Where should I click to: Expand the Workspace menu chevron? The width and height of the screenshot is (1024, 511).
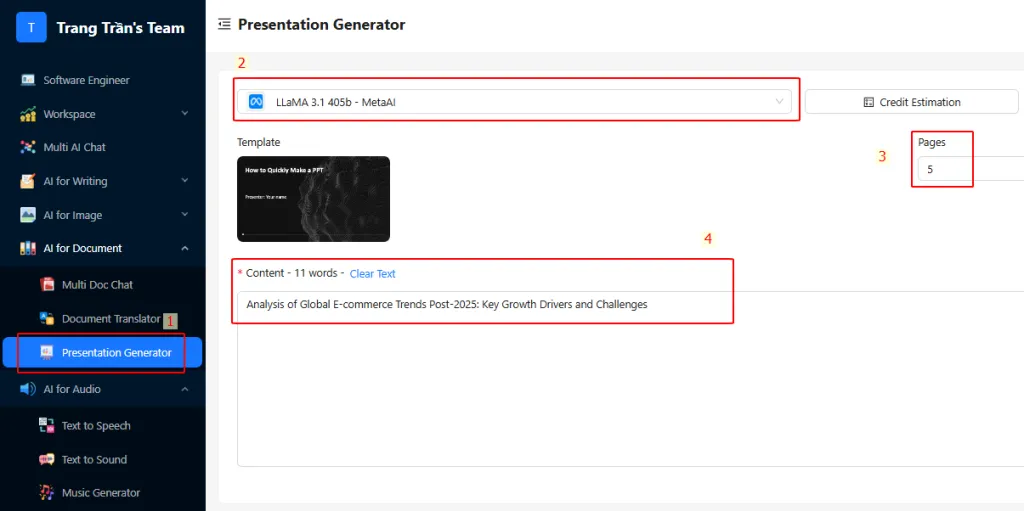(185, 114)
